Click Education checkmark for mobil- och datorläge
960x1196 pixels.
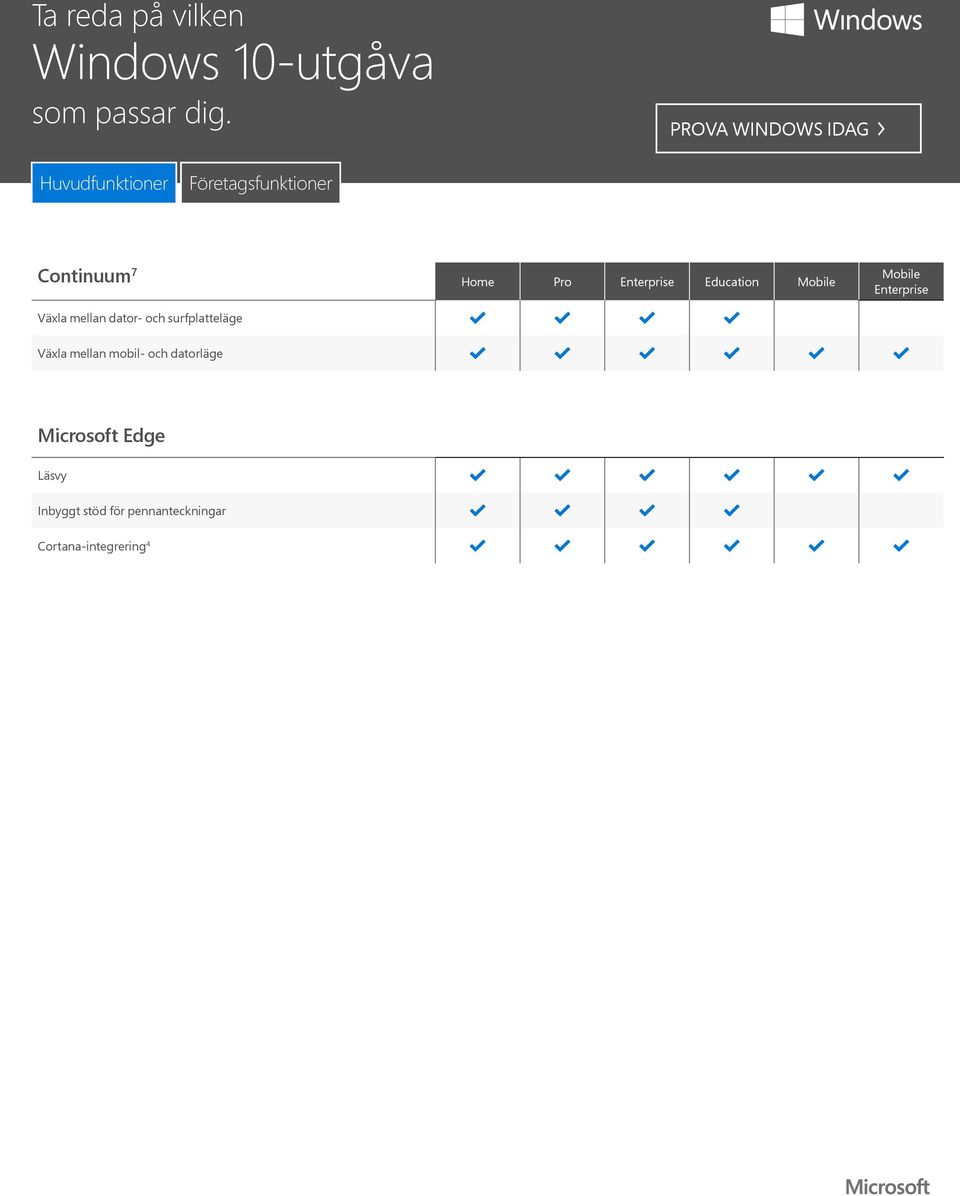click(x=731, y=352)
